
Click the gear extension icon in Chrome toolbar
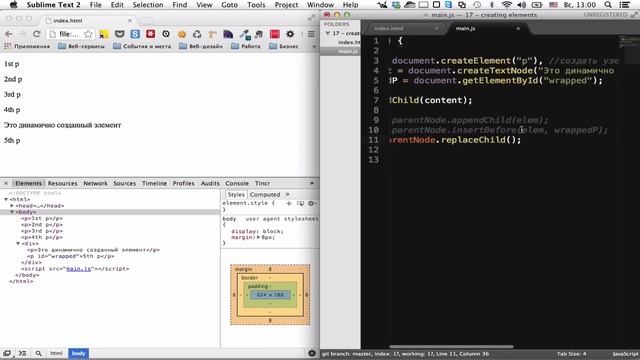(290, 34)
